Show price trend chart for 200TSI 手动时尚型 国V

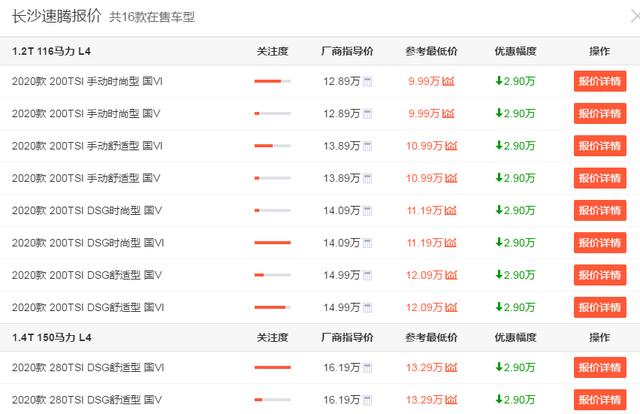pos(448,114)
